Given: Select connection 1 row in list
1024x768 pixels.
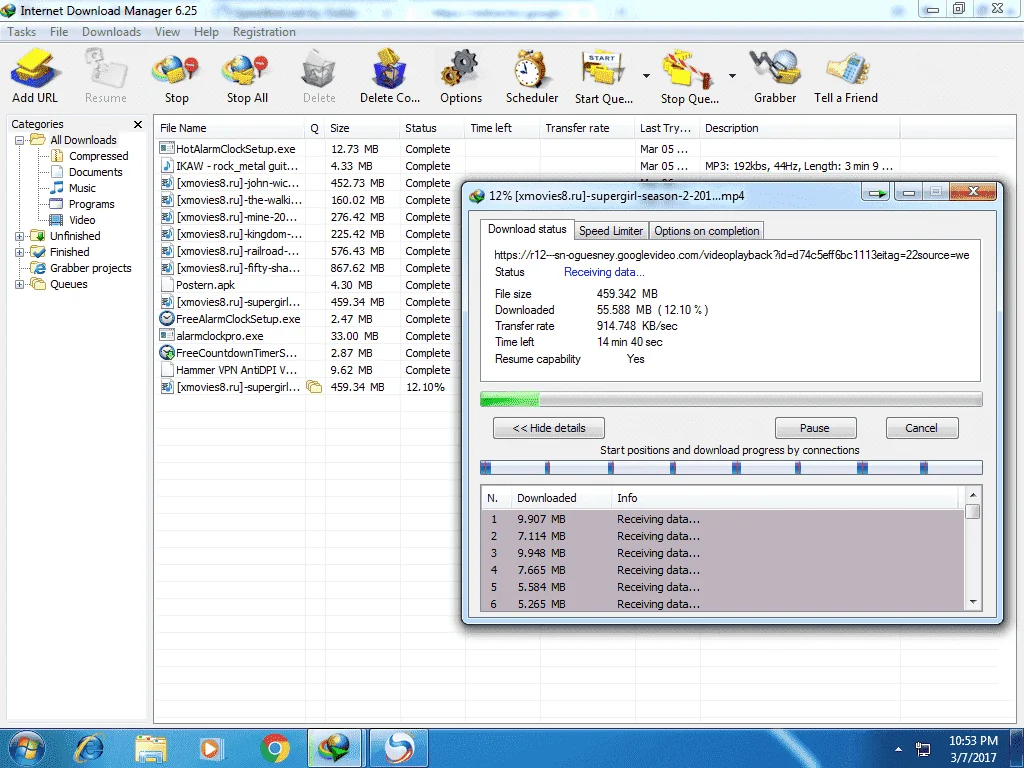Looking at the screenshot, I should click(723, 519).
